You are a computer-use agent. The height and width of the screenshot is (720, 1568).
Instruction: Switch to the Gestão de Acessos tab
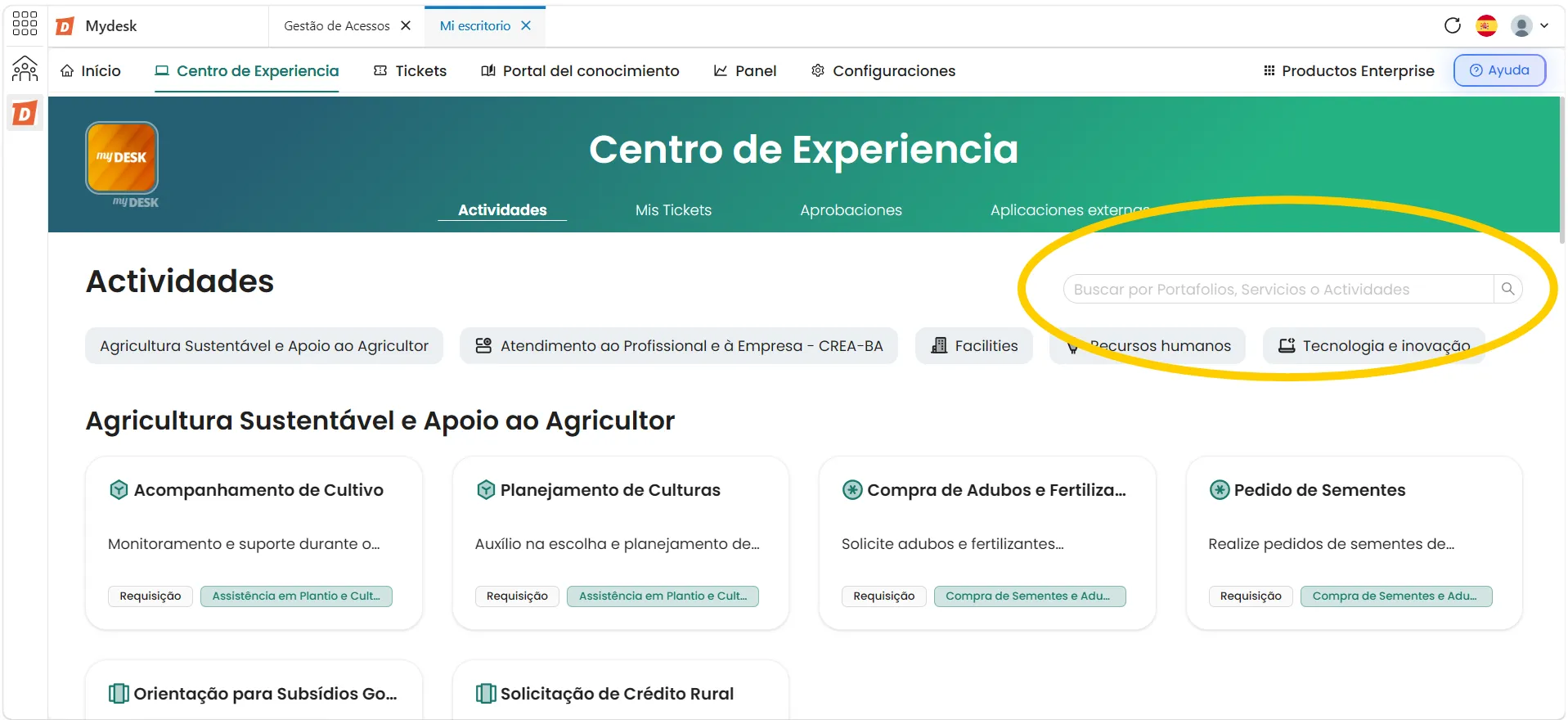[337, 25]
